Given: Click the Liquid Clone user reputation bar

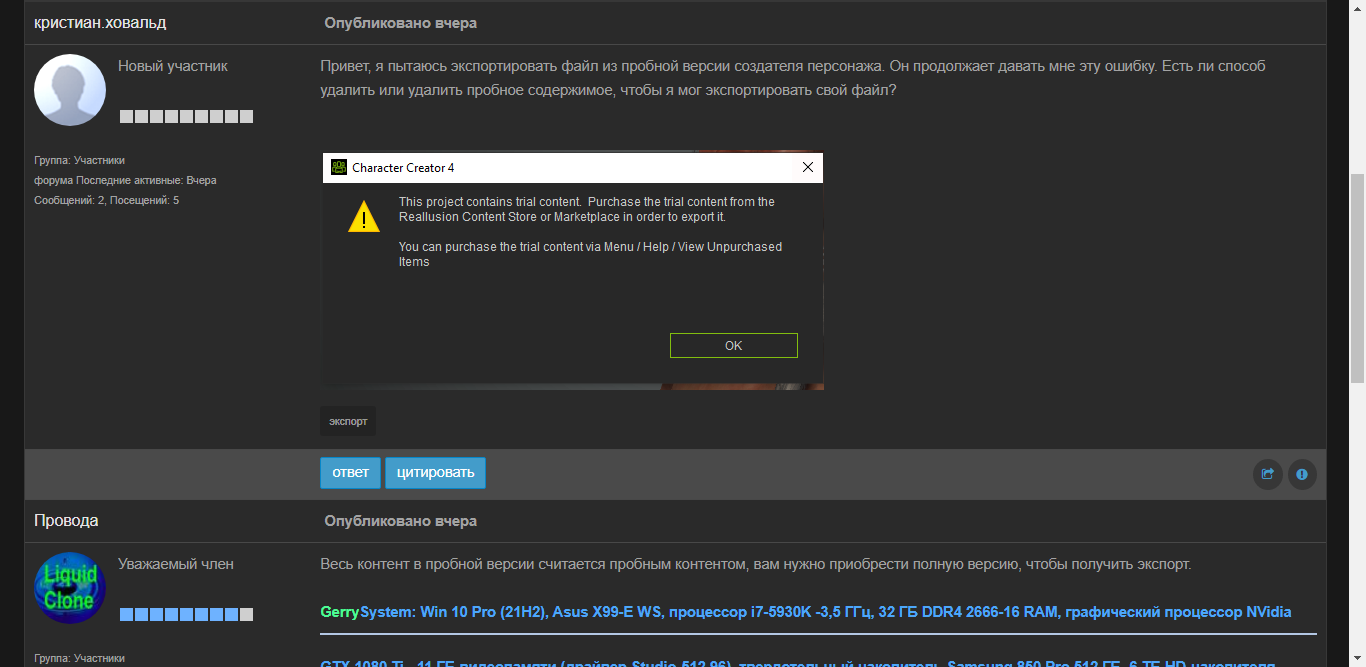Looking at the screenshot, I should point(186,614).
